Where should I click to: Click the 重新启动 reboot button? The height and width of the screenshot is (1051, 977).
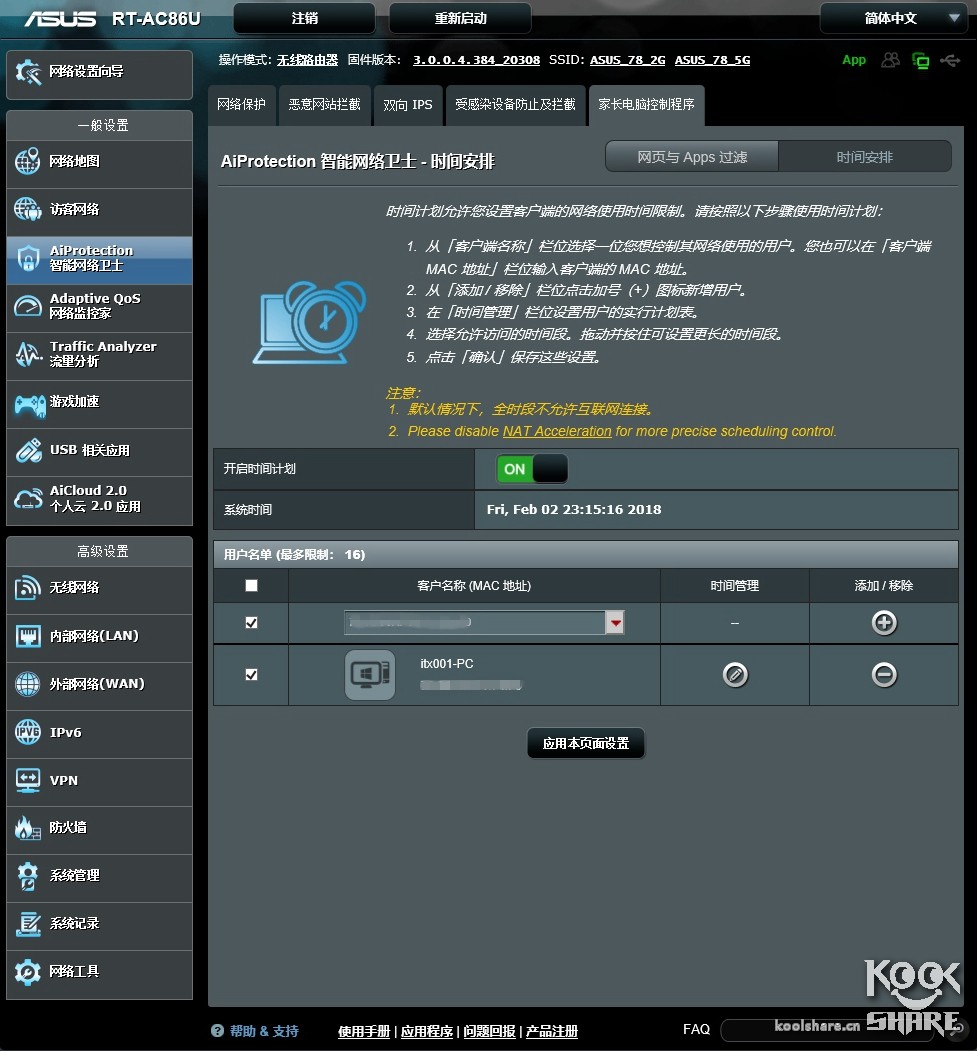click(x=460, y=18)
